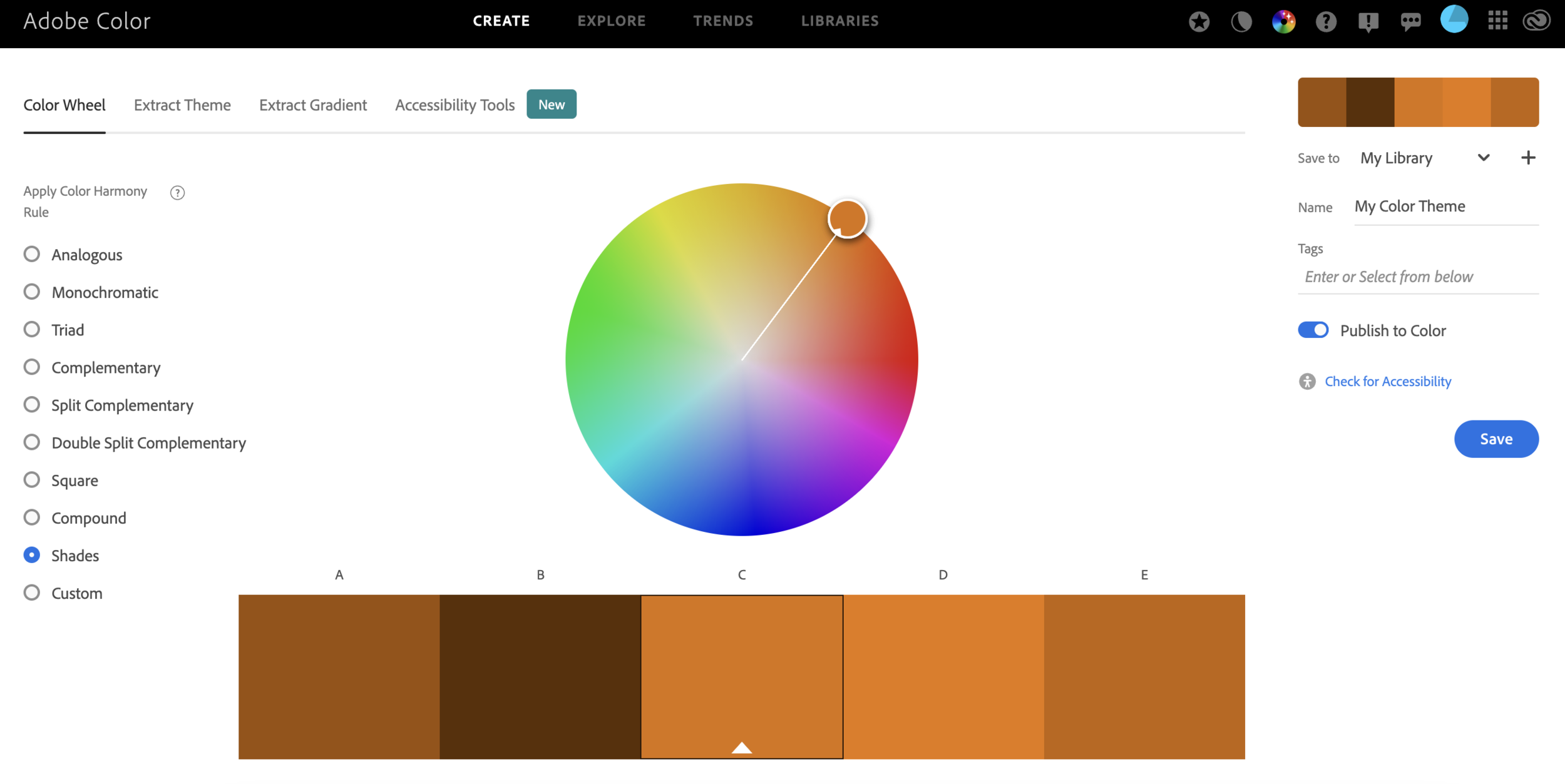Open Check for Accessibility link
Viewport: 1565px width, 784px height.
click(1387, 381)
